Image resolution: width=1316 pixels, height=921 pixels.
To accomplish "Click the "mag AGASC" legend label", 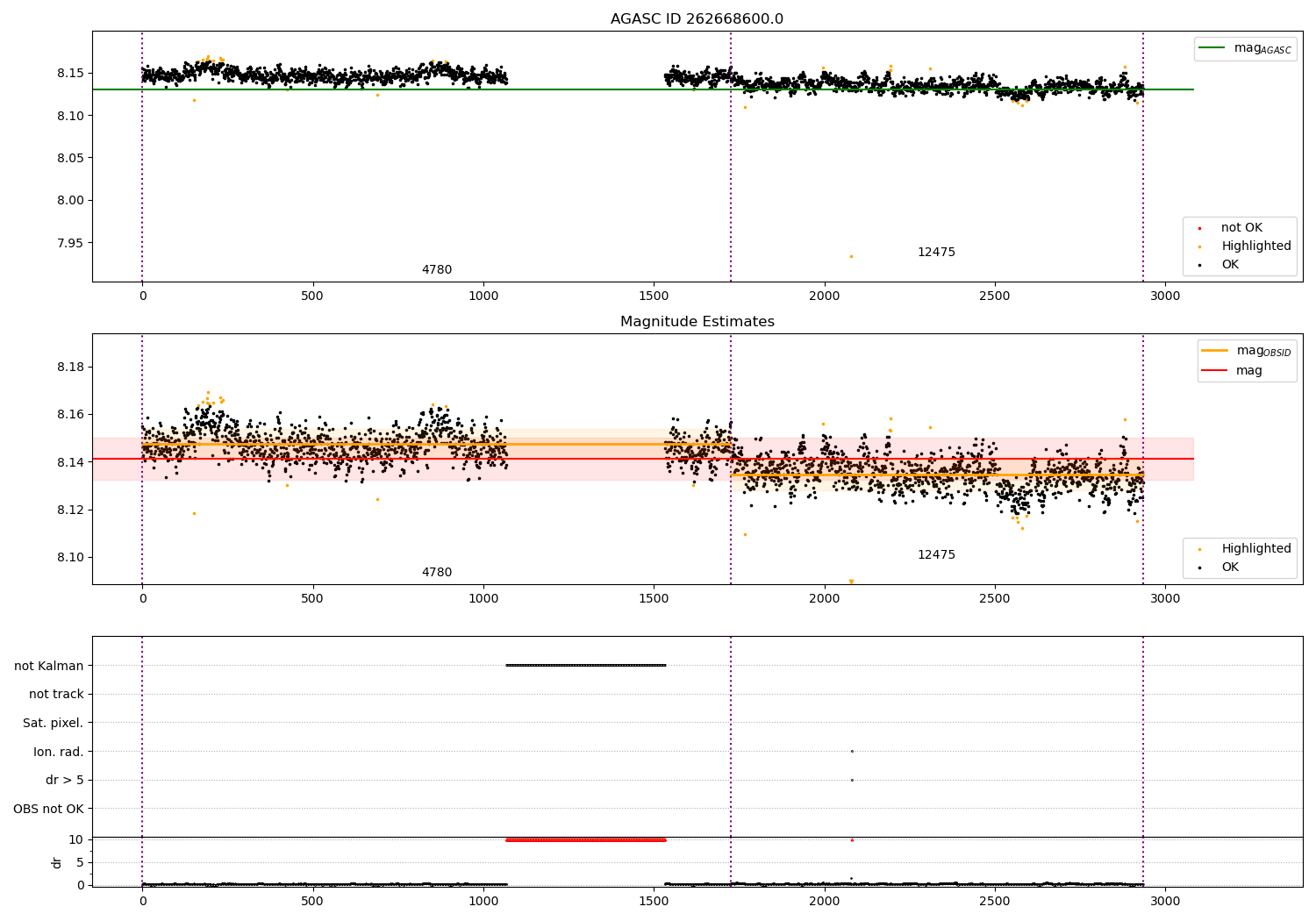I will pos(1262,49).
